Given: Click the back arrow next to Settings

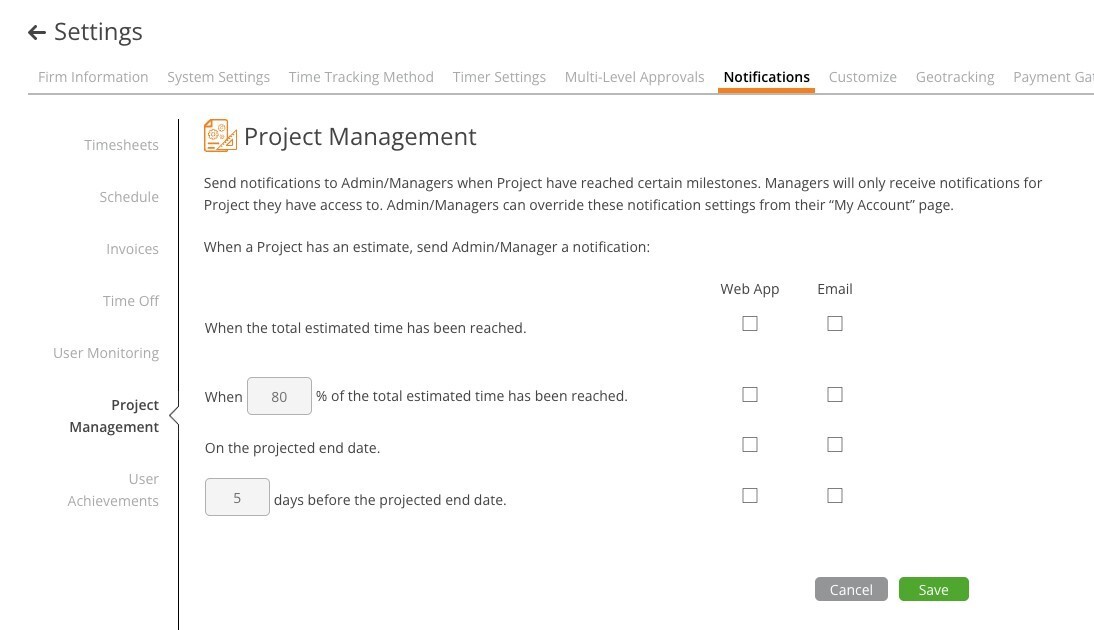Looking at the screenshot, I should [x=37, y=32].
